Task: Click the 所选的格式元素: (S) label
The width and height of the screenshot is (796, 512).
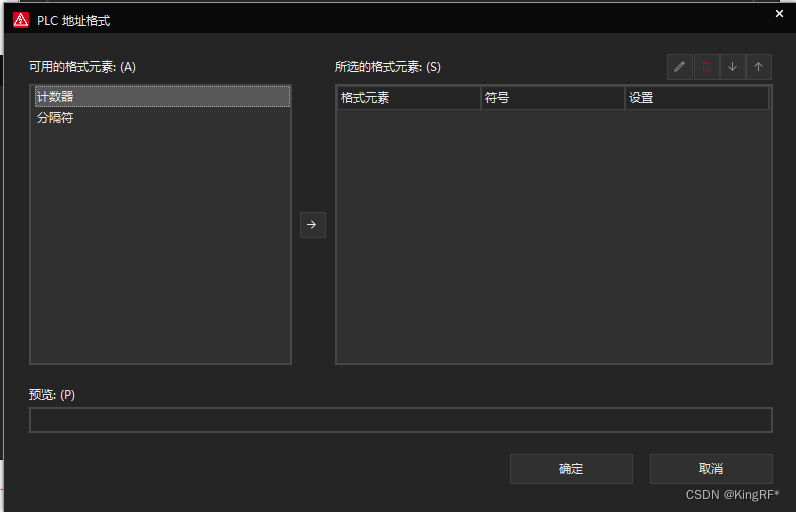Action: [x=387, y=67]
